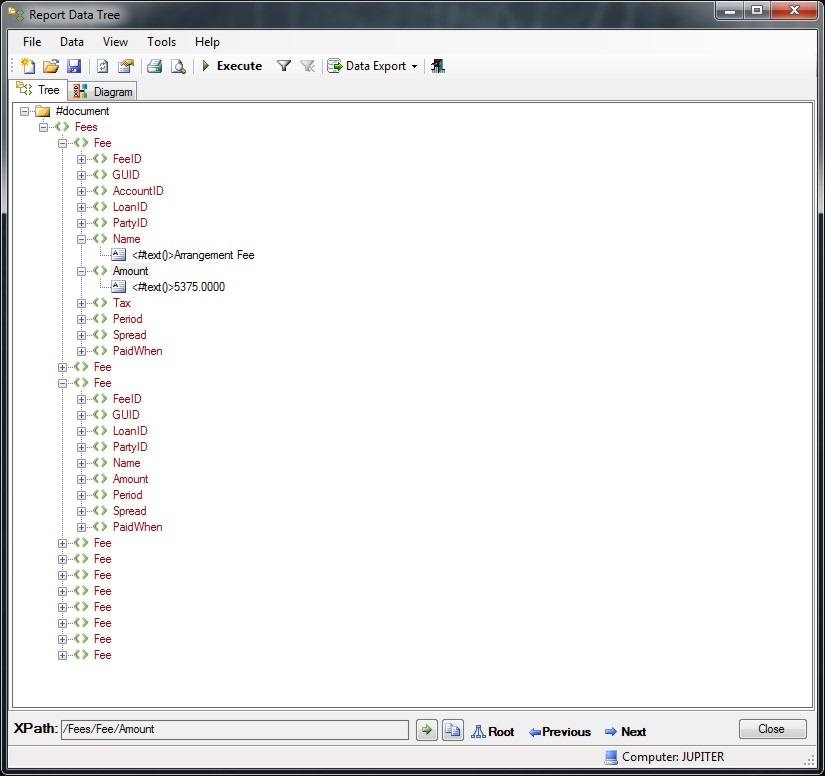This screenshot has width=825, height=776.
Task: Open Print Preview from the toolbar
Action: [x=178, y=66]
